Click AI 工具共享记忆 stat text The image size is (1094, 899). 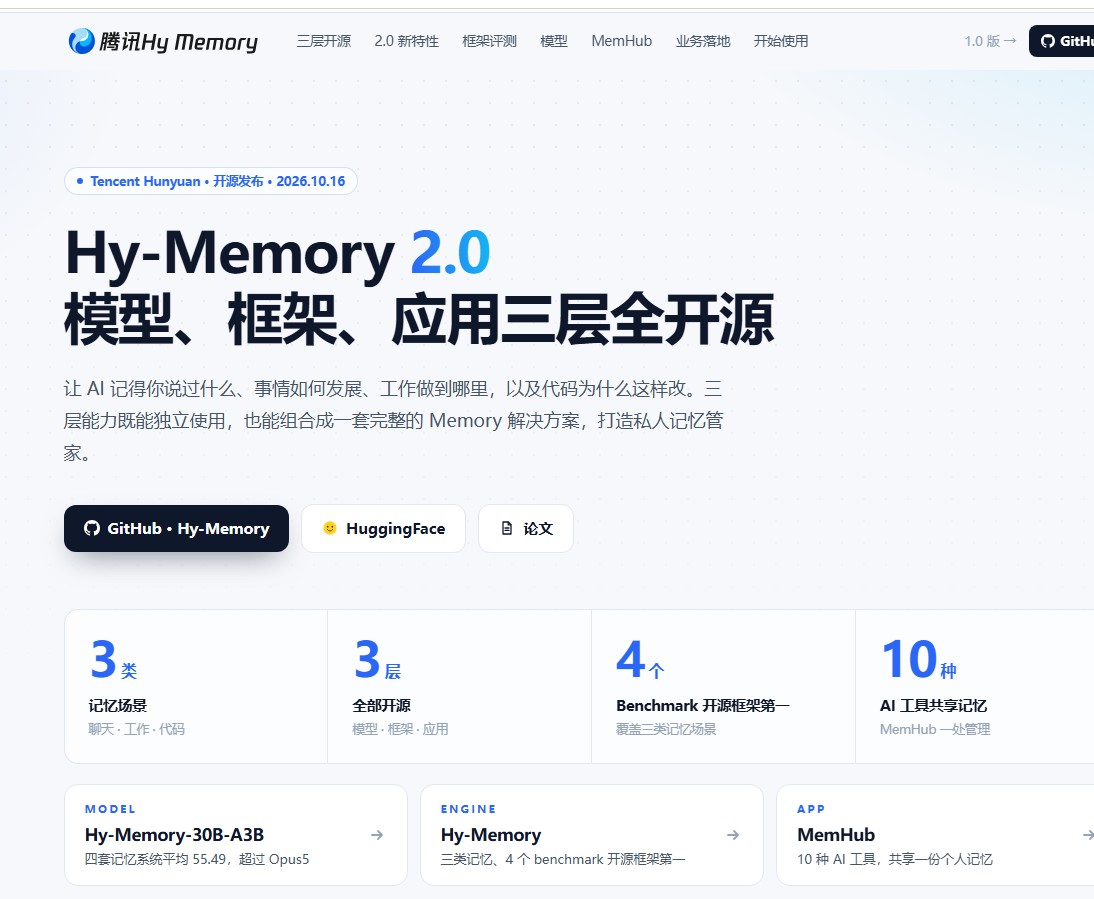[934, 706]
